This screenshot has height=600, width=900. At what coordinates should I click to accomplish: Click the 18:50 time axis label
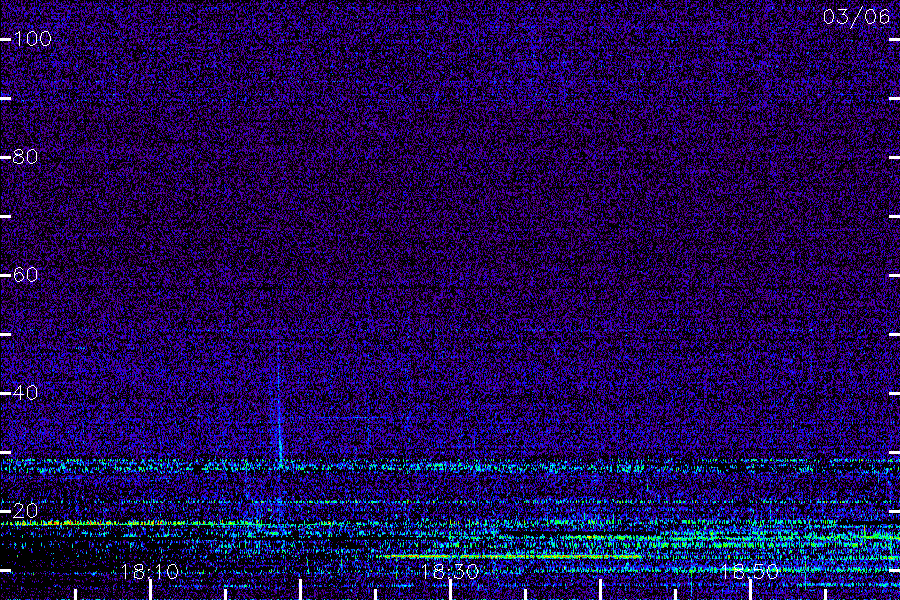point(749,571)
